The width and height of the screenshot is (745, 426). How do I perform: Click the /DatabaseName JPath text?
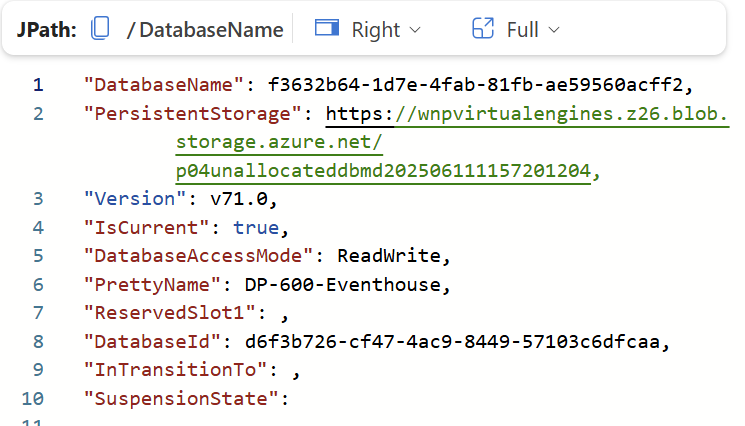click(x=205, y=30)
